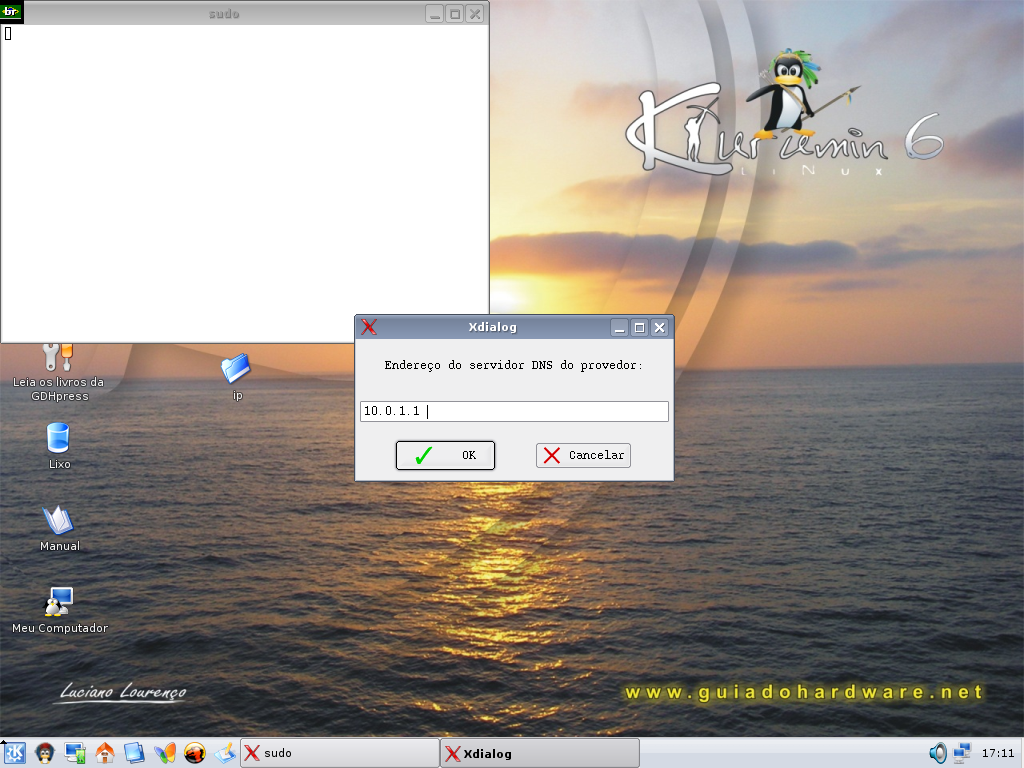Close the sudo window

[x=475, y=13]
